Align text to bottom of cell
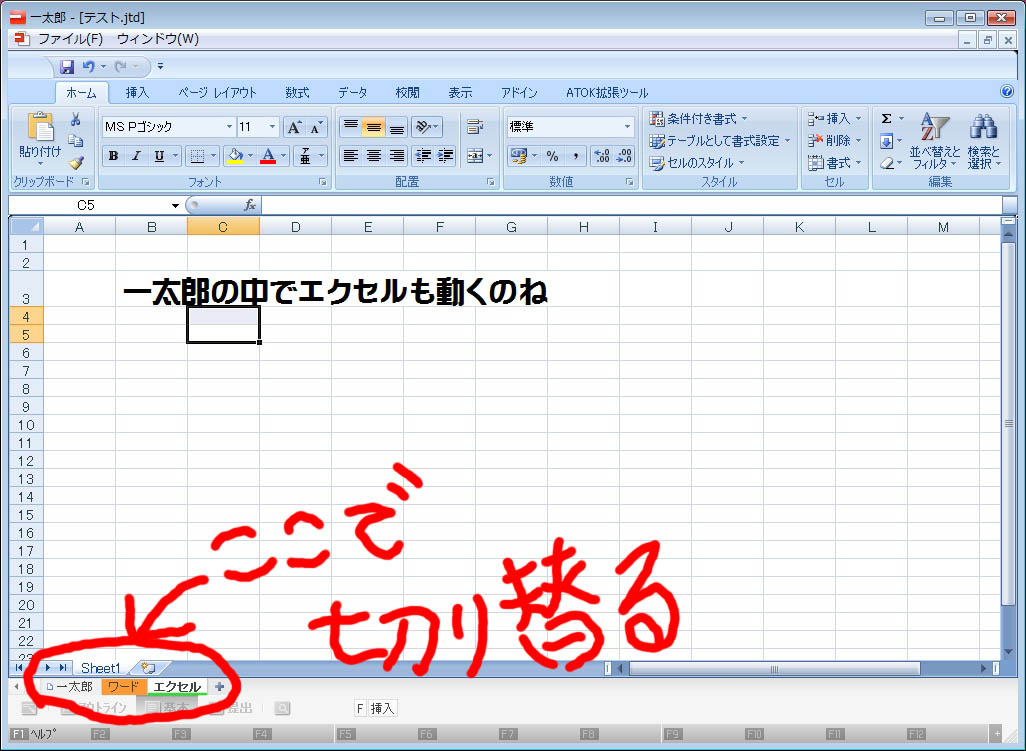This screenshot has width=1026, height=751. pos(397,127)
